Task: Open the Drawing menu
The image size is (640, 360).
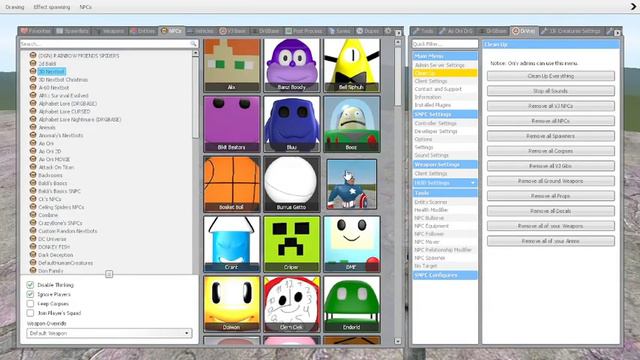Action: tap(15, 7)
